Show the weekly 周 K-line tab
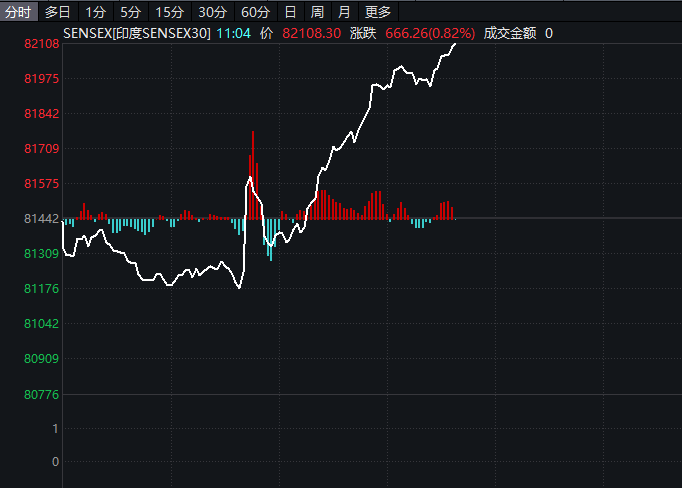This screenshot has width=682, height=488. pyautogui.click(x=317, y=12)
